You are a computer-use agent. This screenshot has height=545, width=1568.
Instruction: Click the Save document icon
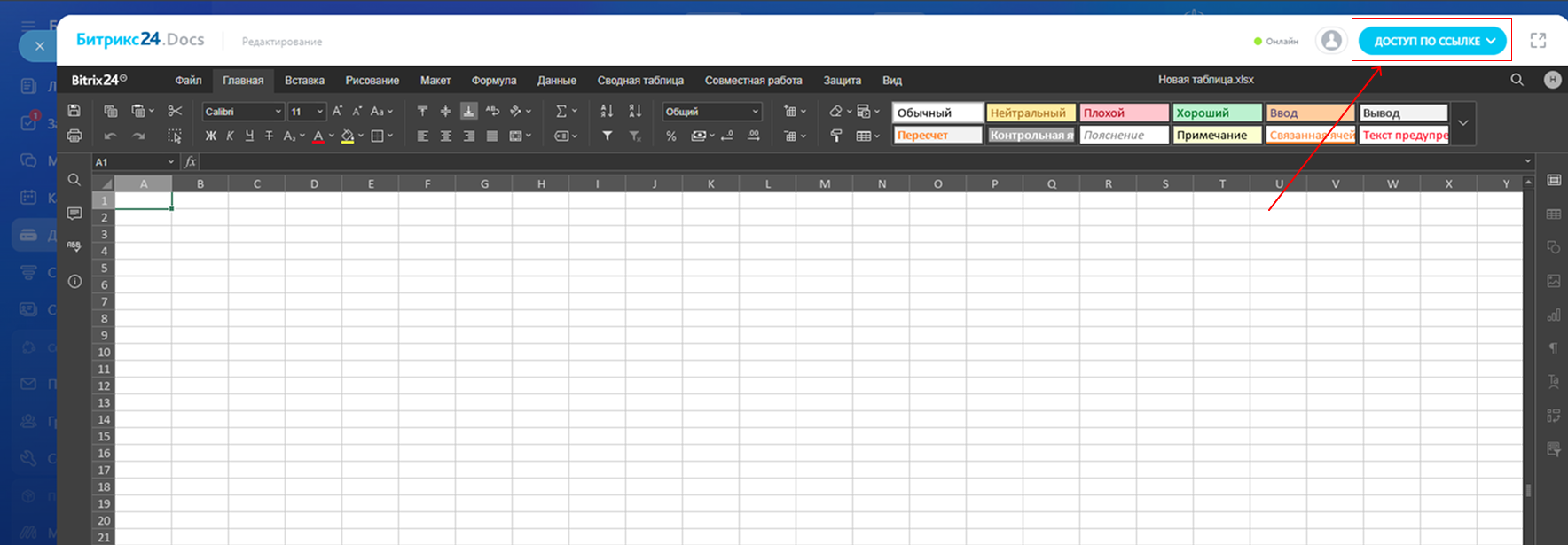pos(74,111)
